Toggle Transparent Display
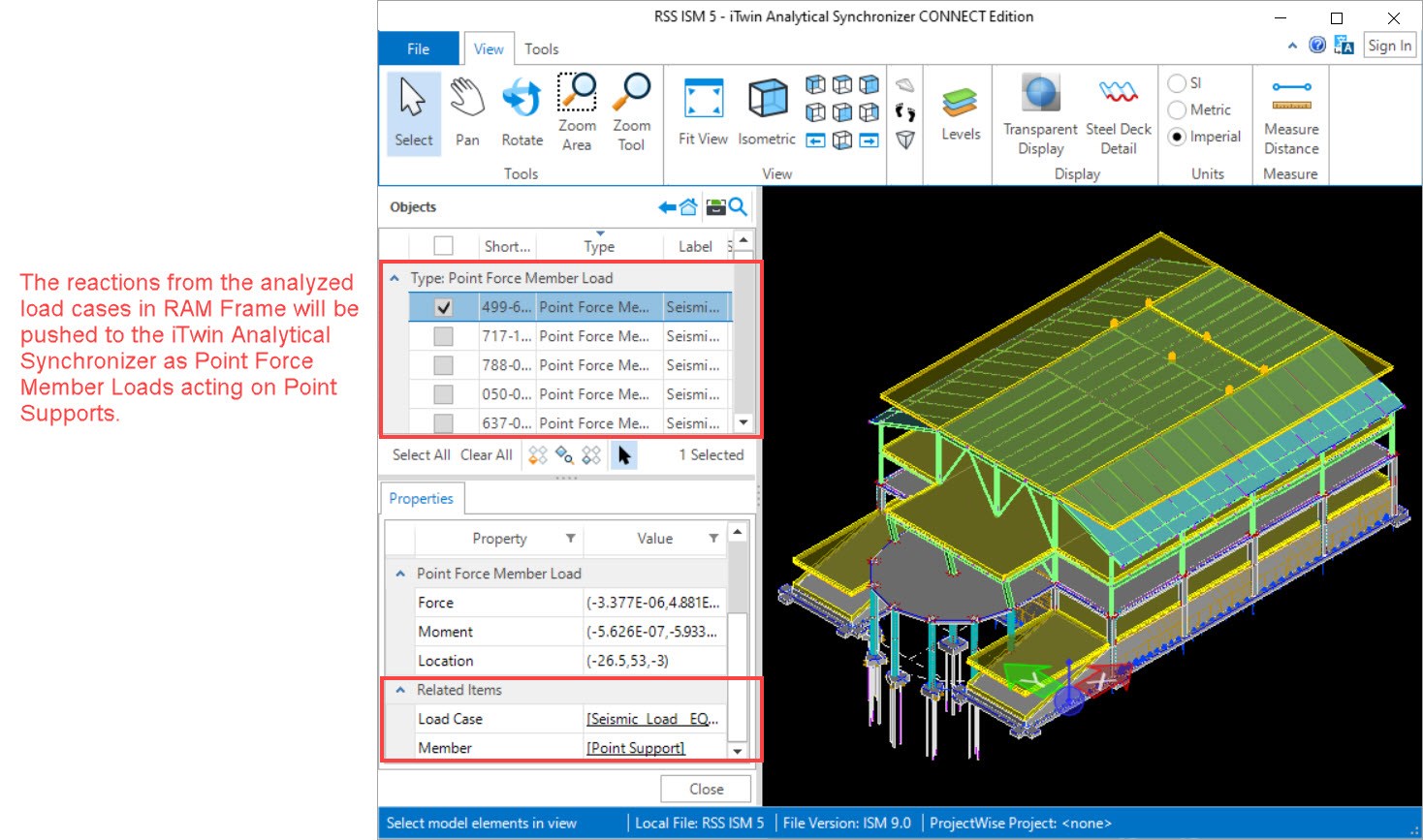Screen dimensions: 1423x840 point(1040,113)
